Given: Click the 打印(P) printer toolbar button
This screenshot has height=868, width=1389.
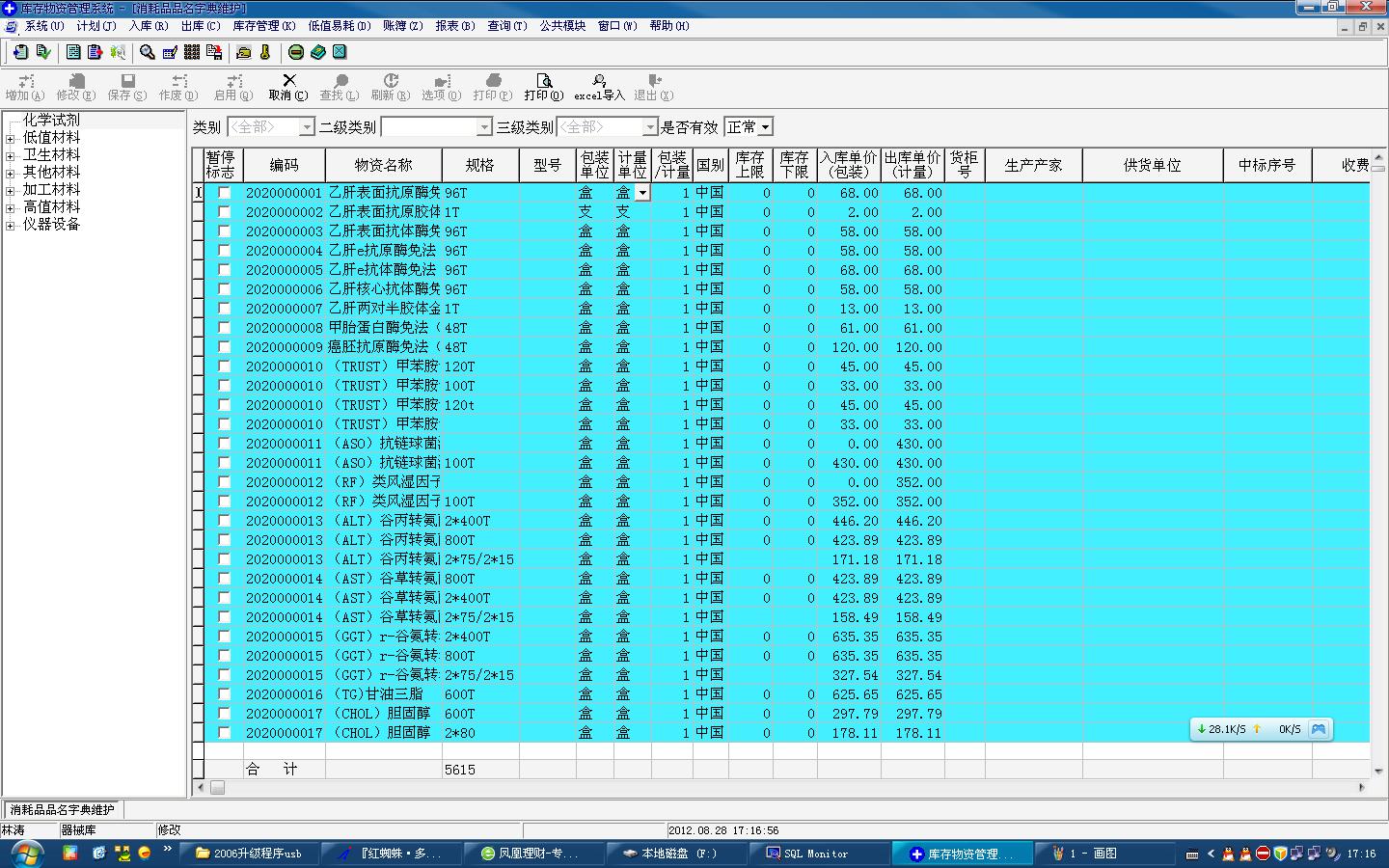Looking at the screenshot, I should [x=493, y=88].
